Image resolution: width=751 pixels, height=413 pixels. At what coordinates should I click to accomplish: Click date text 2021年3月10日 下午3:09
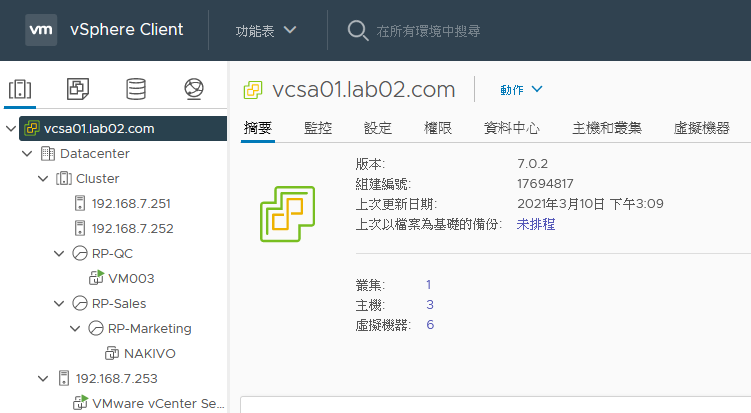(590, 204)
